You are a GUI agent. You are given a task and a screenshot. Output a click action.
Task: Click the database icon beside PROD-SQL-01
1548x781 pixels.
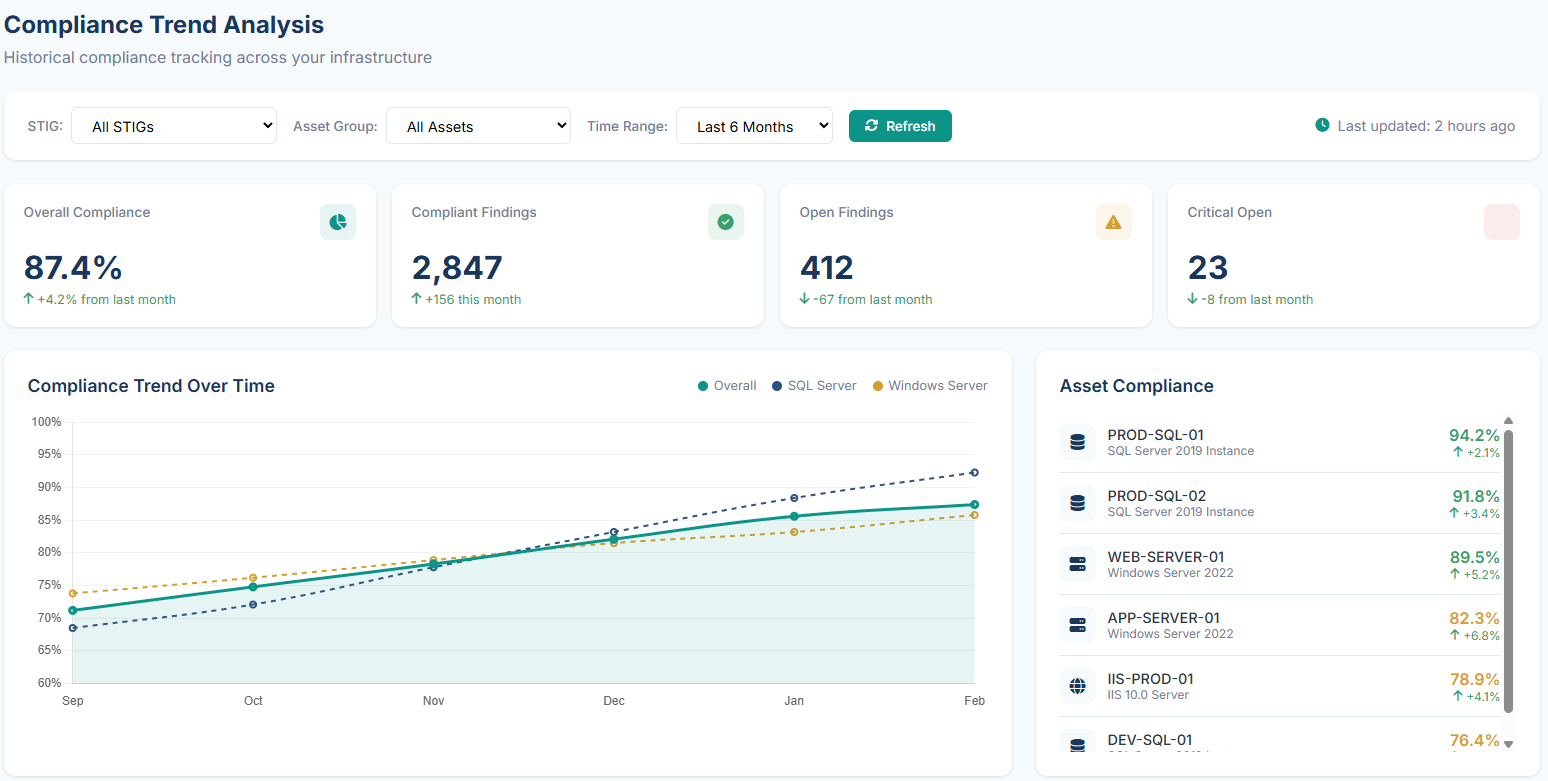(x=1077, y=442)
